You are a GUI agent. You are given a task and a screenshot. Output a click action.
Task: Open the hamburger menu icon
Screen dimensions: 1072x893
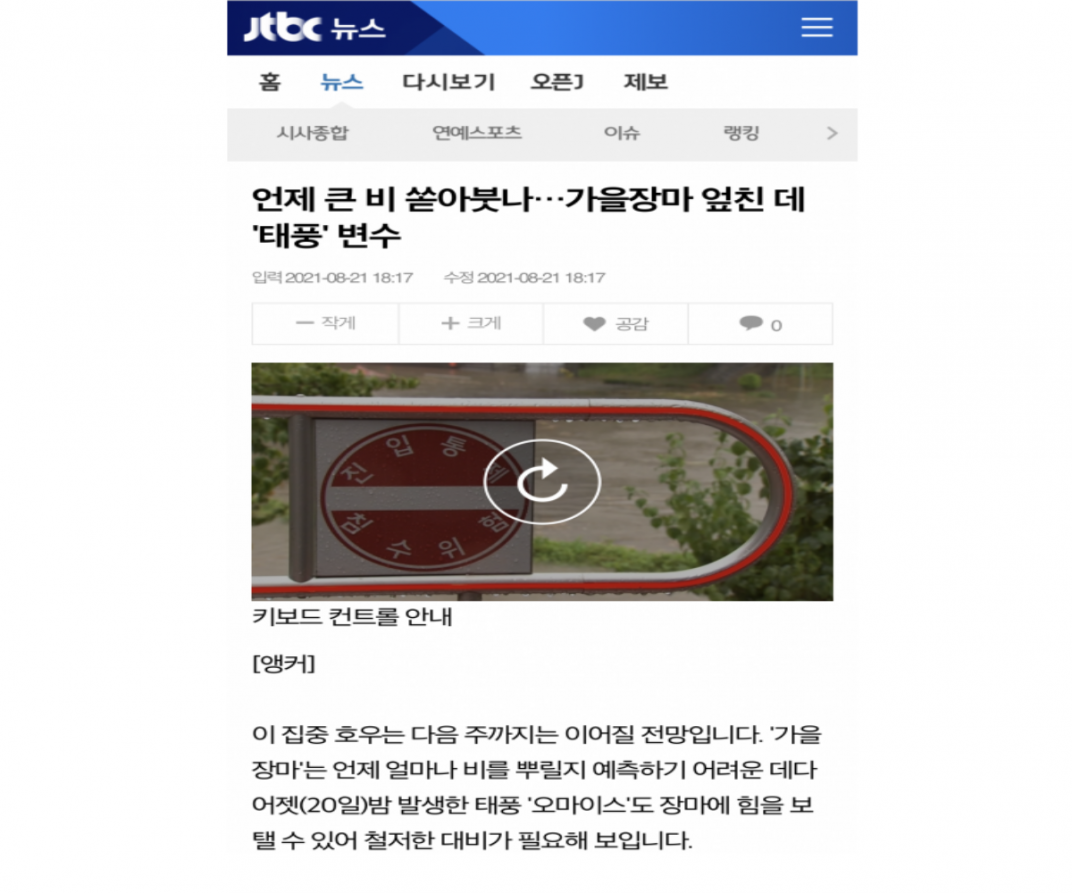point(816,27)
